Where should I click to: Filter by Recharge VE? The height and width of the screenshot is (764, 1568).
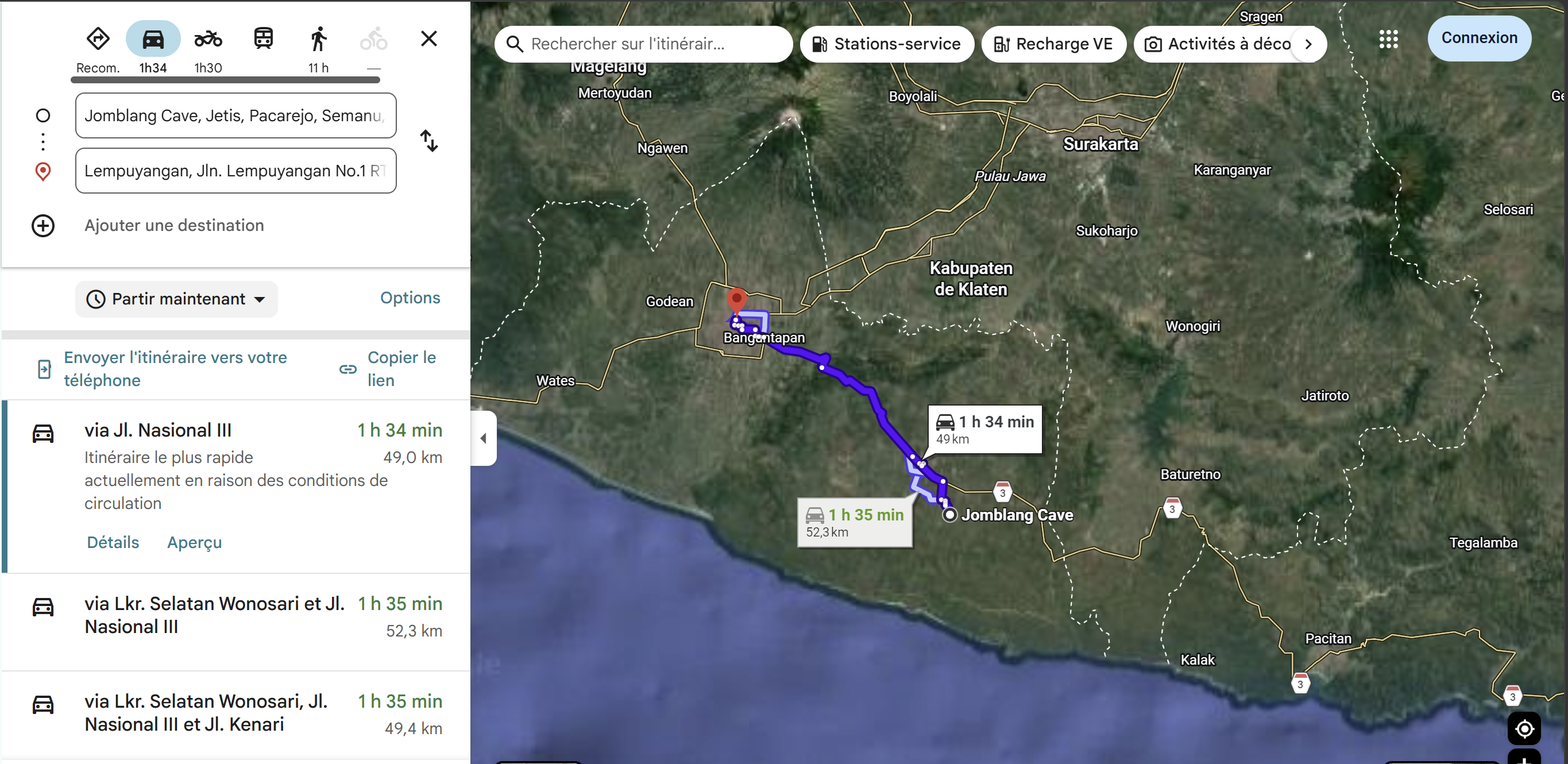pyautogui.click(x=1053, y=44)
